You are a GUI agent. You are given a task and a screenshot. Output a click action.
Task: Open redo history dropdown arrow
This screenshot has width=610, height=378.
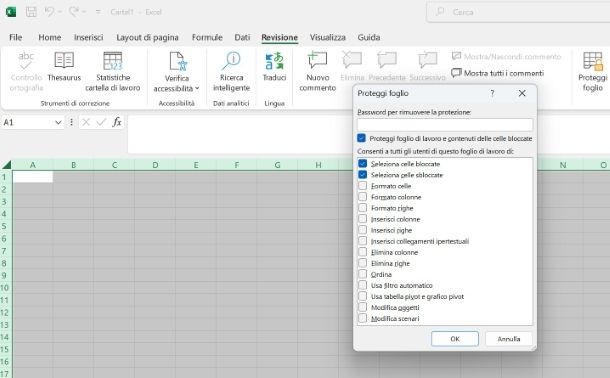84,12
